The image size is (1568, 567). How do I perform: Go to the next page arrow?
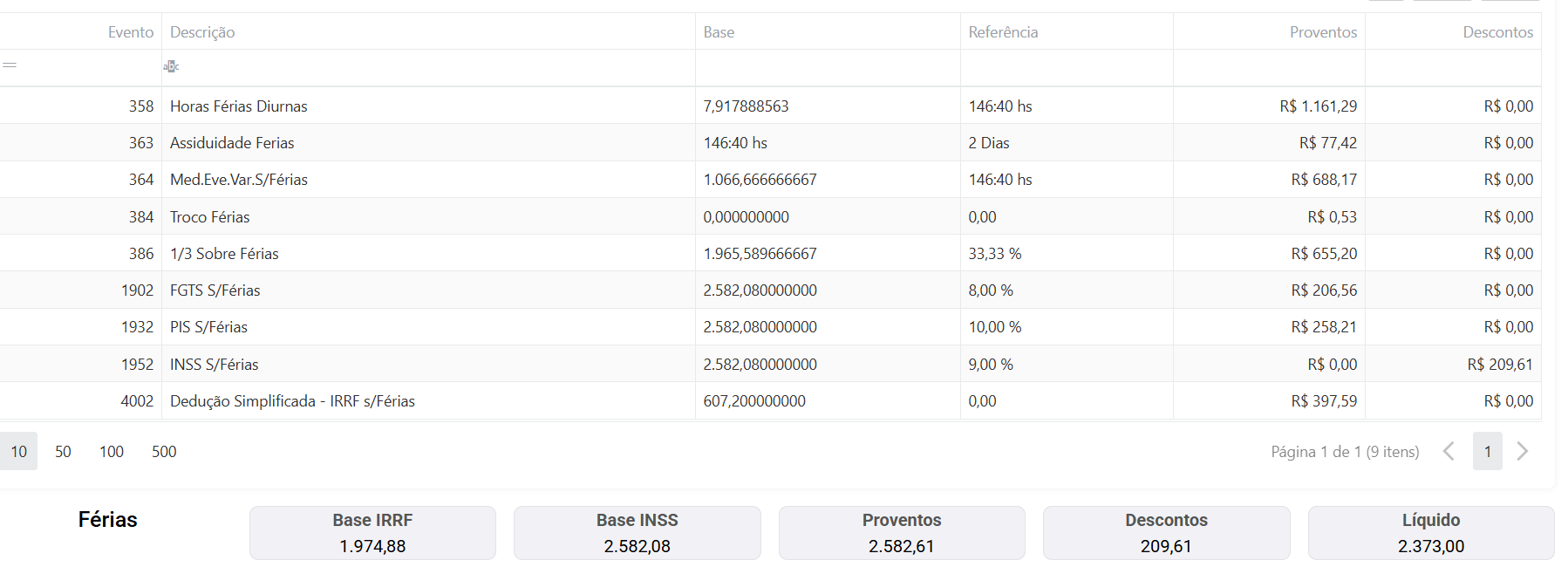click(1523, 451)
